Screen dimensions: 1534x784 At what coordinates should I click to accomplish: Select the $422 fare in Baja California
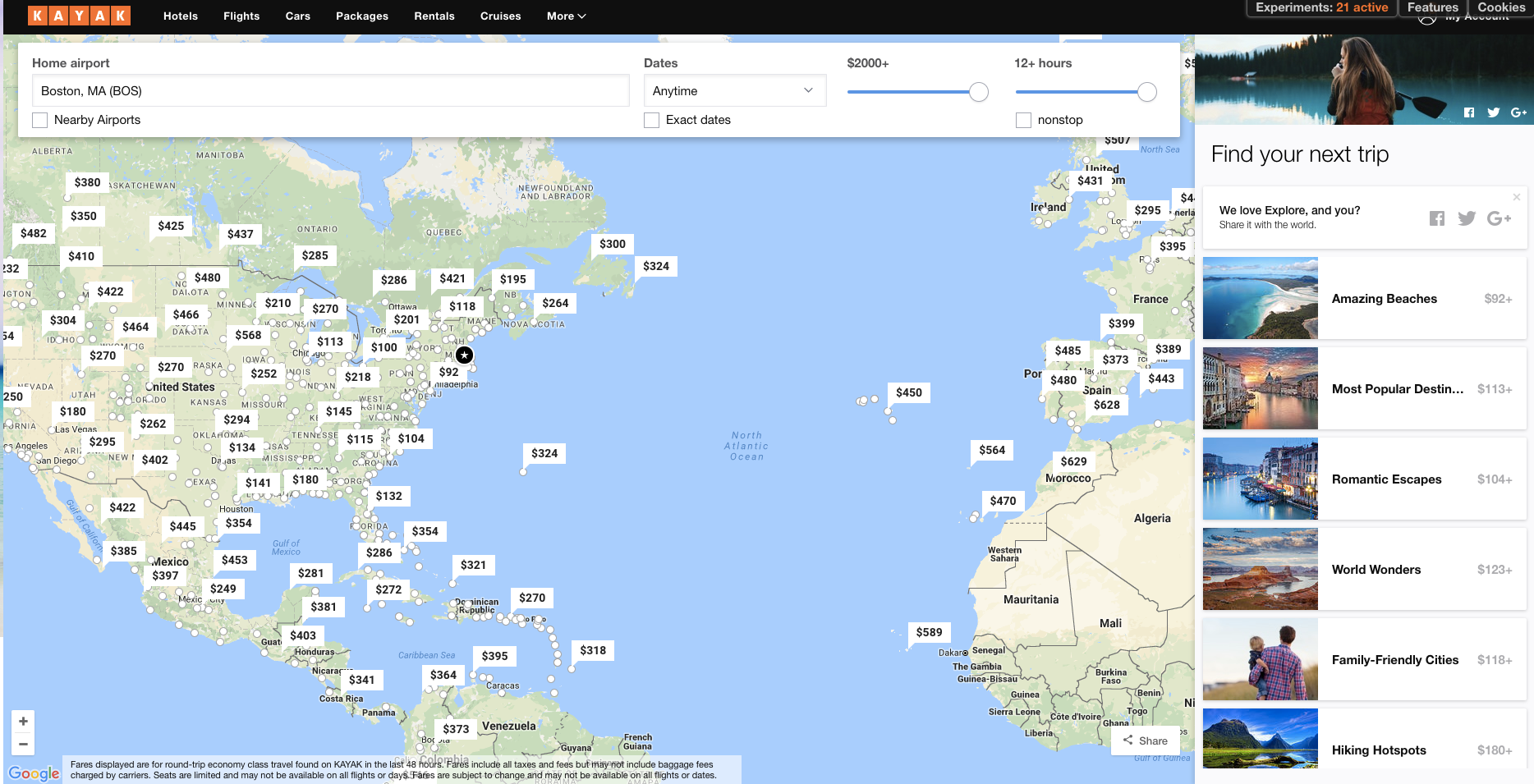(x=122, y=507)
